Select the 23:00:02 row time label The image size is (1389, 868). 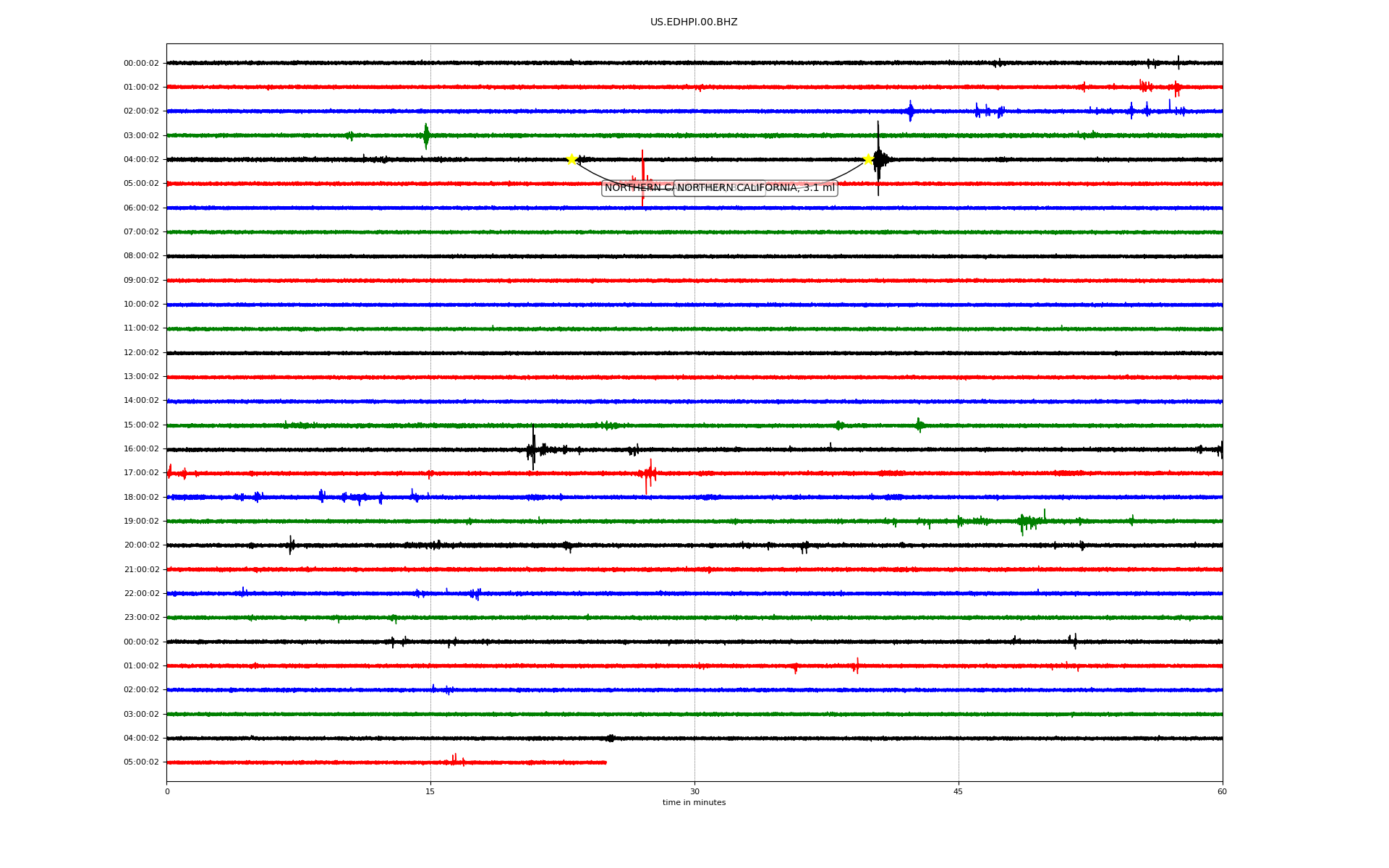[141, 618]
